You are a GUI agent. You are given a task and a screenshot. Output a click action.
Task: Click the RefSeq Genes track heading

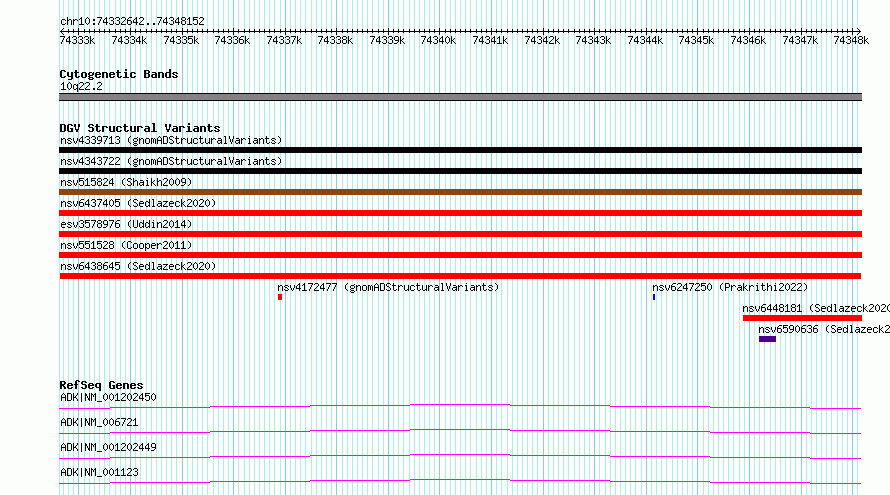[101, 385]
